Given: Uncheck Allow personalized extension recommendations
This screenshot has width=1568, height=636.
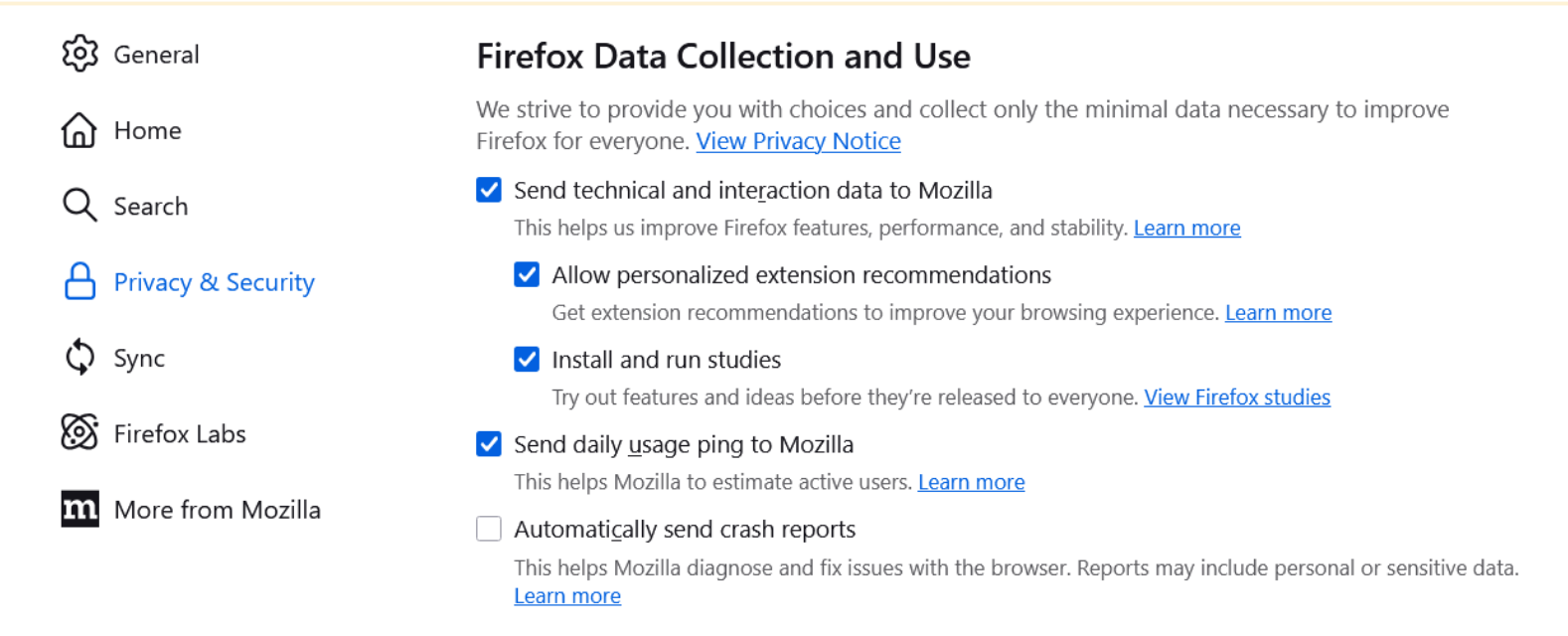Looking at the screenshot, I should [x=526, y=274].
